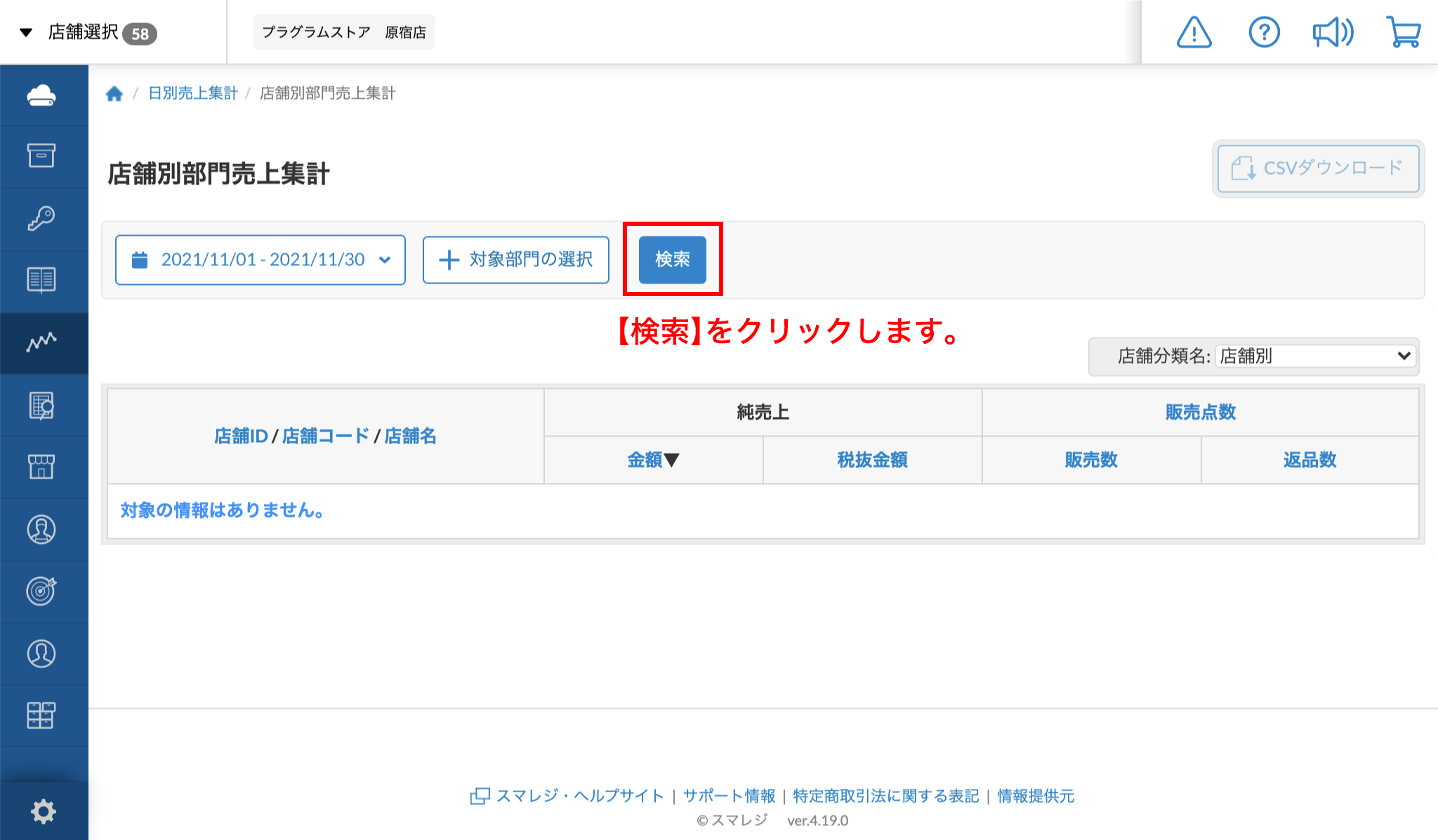
Task: Click 対象部門の選択 button
Action: pos(516,260)
